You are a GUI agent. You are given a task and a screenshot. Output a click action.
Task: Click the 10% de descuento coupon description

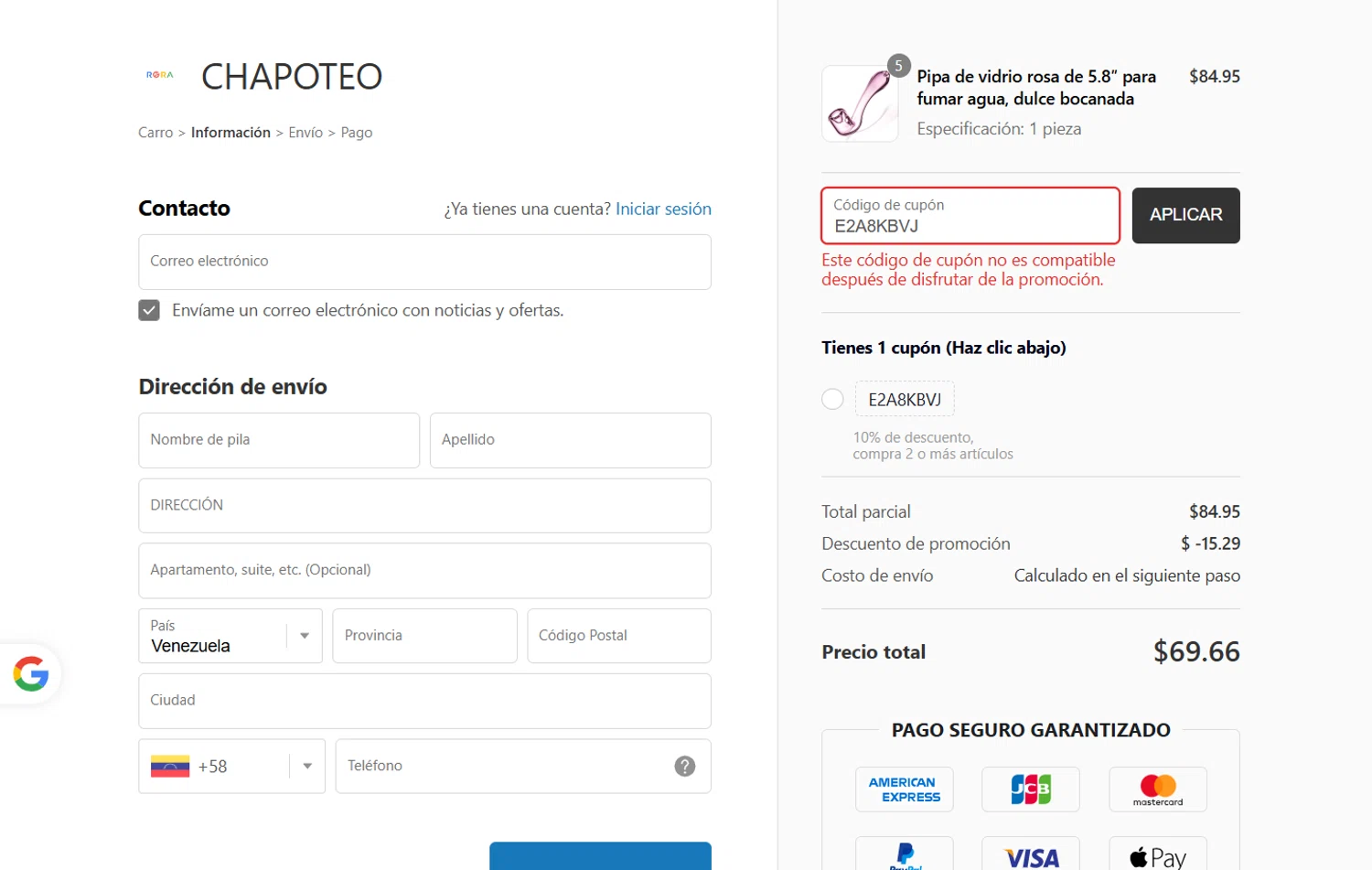pos(933,446)
